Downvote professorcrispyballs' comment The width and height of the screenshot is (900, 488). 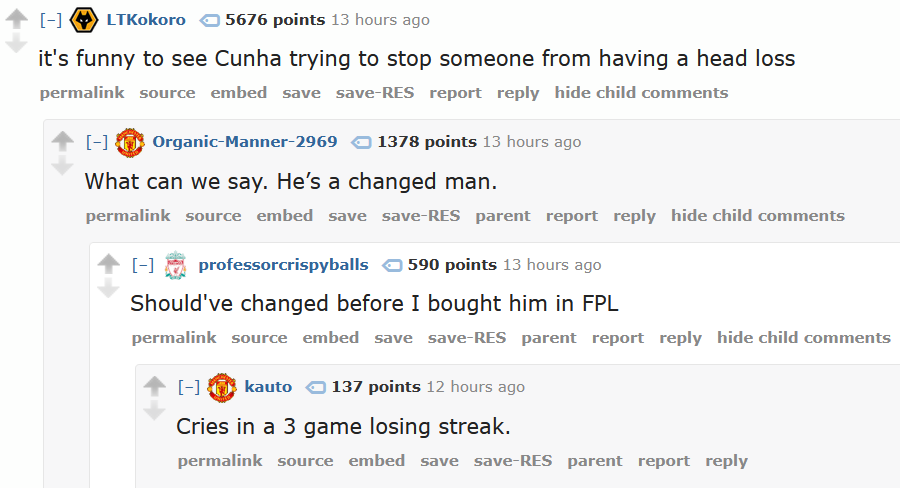click(108, 288)
